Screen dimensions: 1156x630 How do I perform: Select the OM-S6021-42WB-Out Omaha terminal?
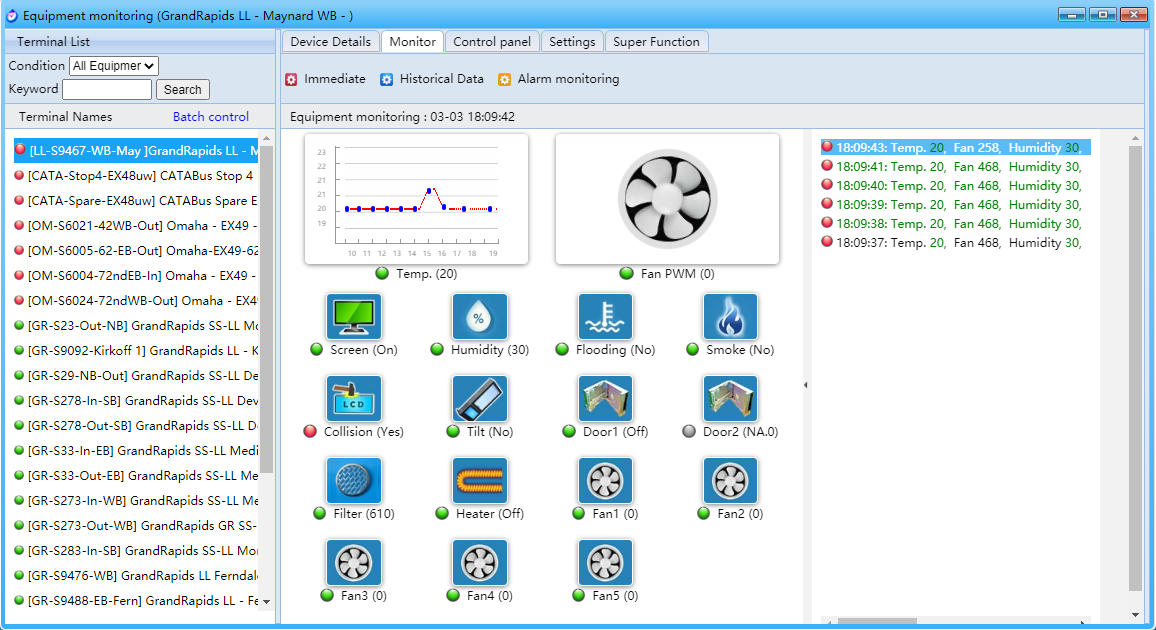[136, 225]
